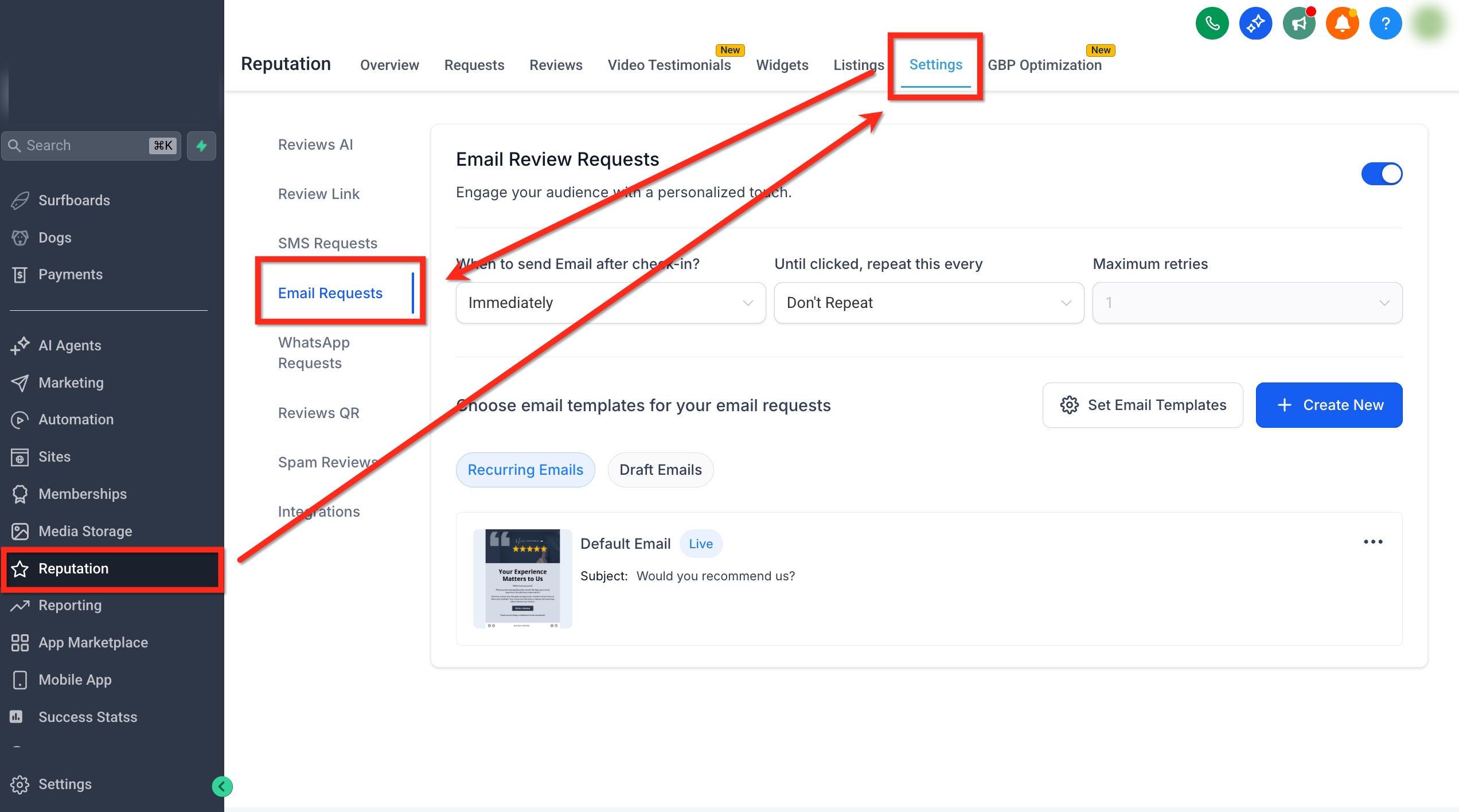Click the green phone dialer icon
Viewport: 1459px width, 812px height.
click(x=1212, y=24)
